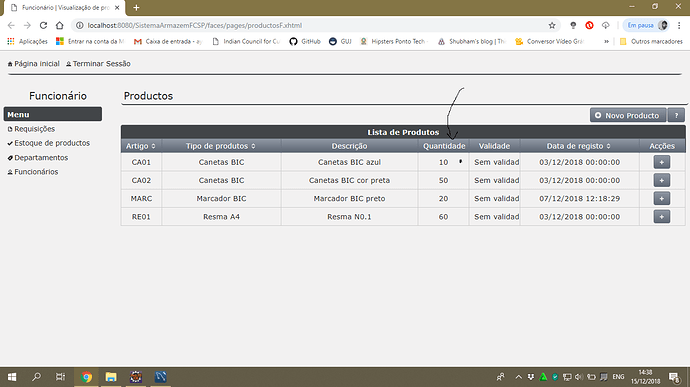The width and height of the screenshot is (690, 387).
Task: Expand the hidden bookmarks chevron
Action: pos(606,41)
